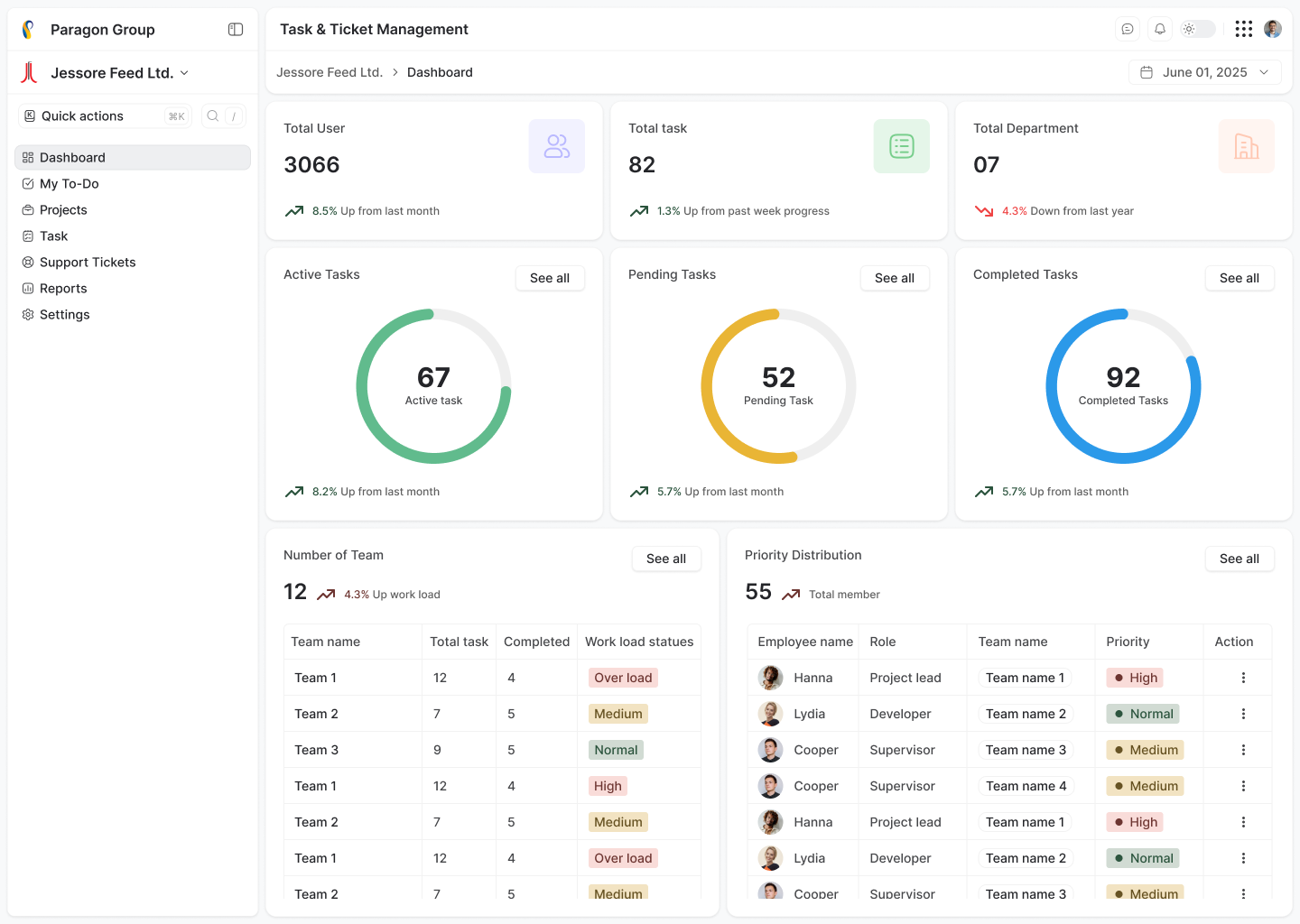Viewport: 1300px width, 924px height.
Task: Open the chat messages icon
Action: pos(1128,29)
